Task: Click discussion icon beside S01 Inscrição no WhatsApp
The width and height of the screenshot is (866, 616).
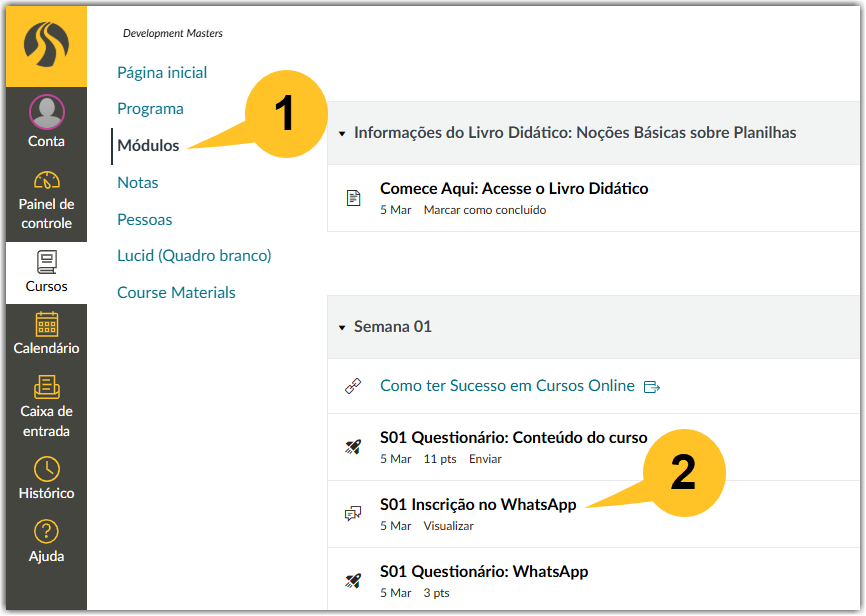Action: click(353, 513)
